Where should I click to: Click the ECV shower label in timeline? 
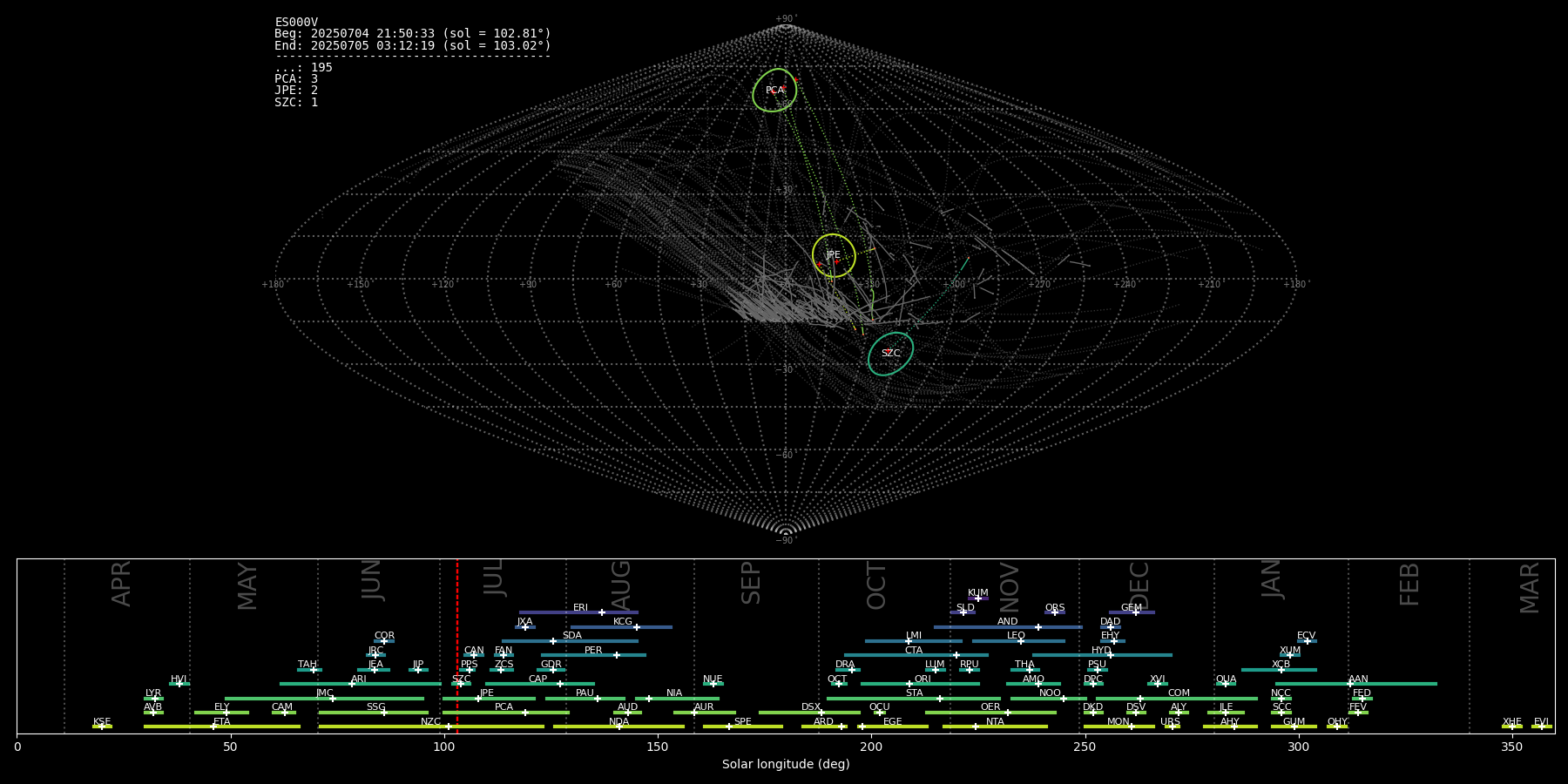1307,636
